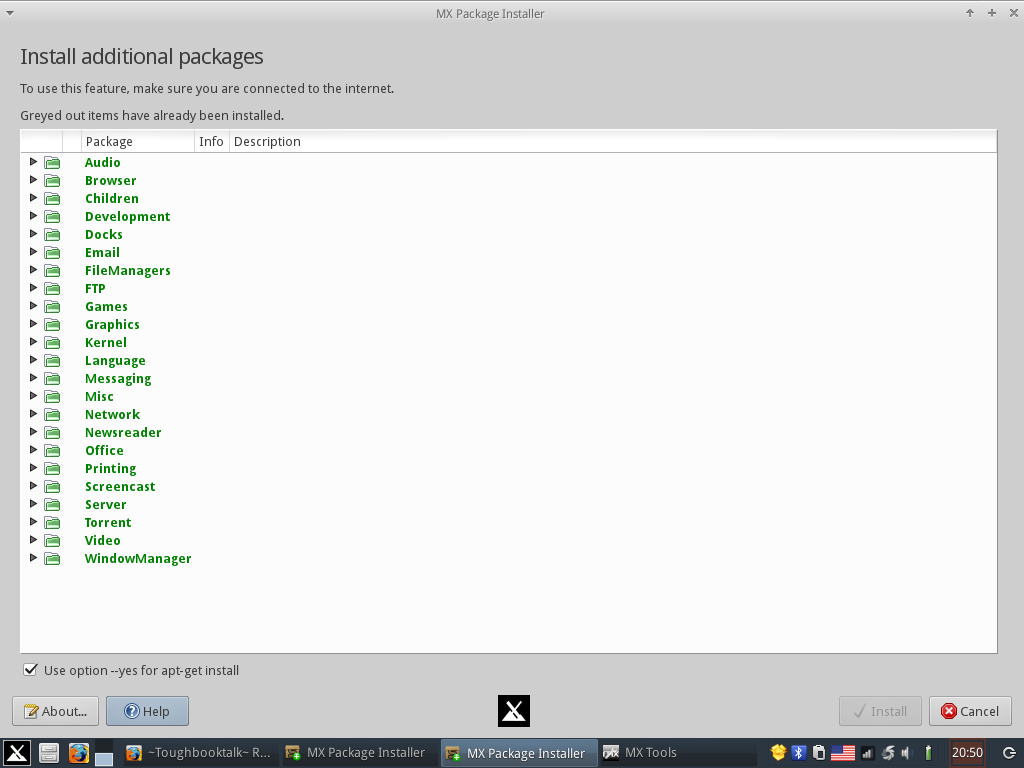Cancel the package installer dialog
Viewport: 1024px width, 768px height.
click(970, 711)
